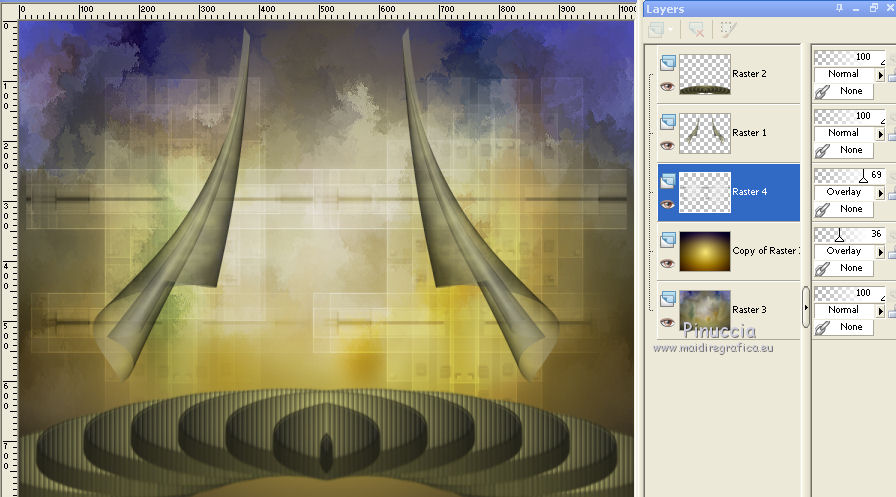Click the horizontal ruler above the canvas
The width and height of the screenshot is (896, 497).
327,10
